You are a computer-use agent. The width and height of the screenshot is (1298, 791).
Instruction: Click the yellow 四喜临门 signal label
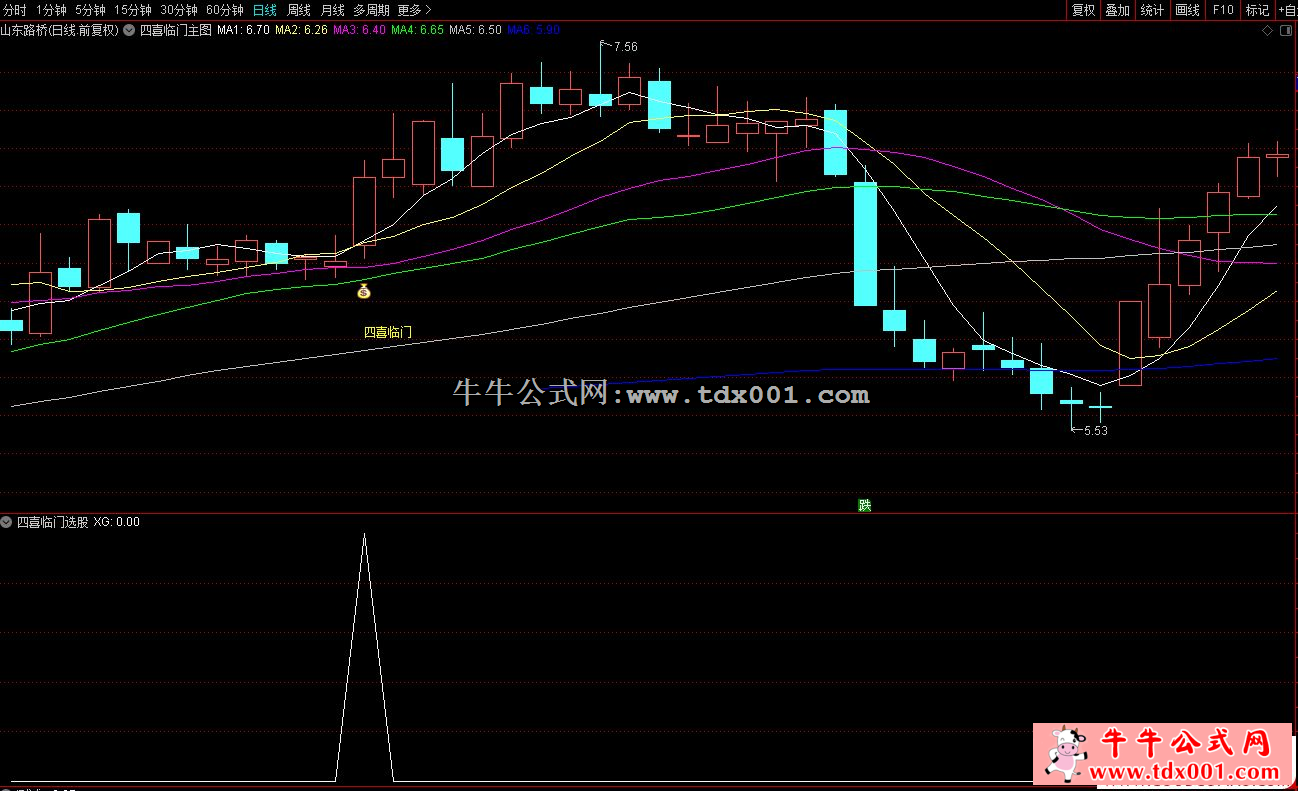pyautogui.click(x=388, y=332)
